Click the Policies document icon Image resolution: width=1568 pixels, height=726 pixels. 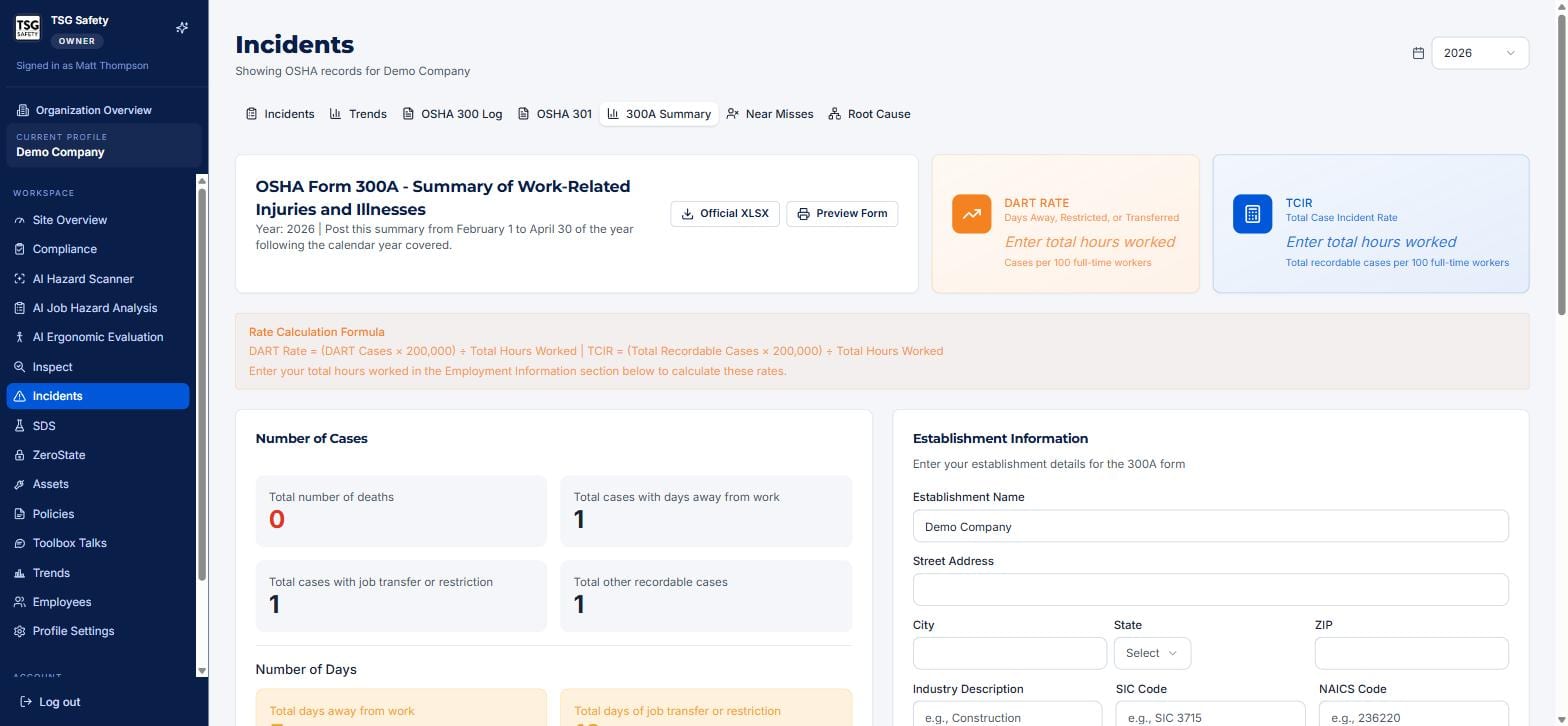tap(19, 514)
